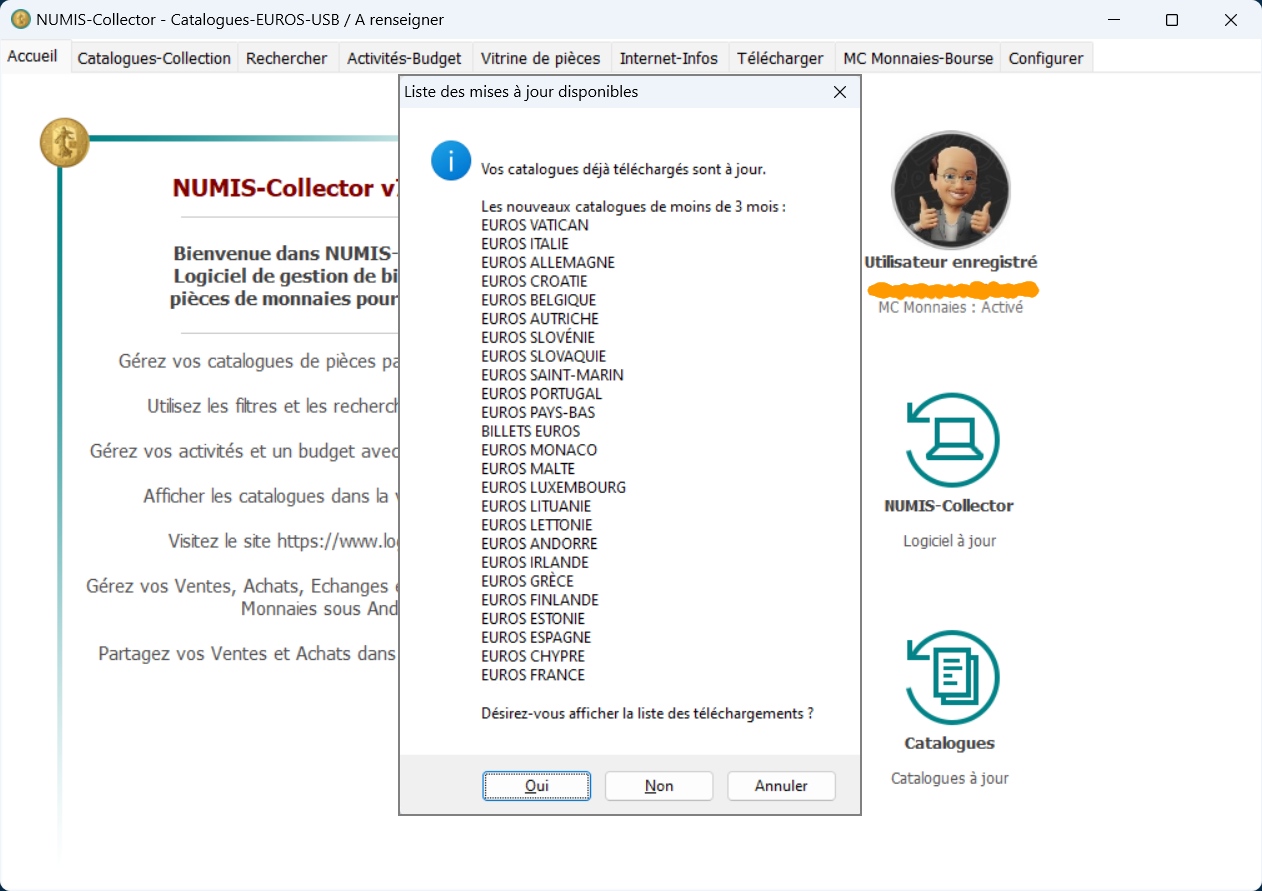Image resolution: width=1262 pixels, height=891 pixels.
Task: Open the Rechercher tab
Action: click(287, 58)
